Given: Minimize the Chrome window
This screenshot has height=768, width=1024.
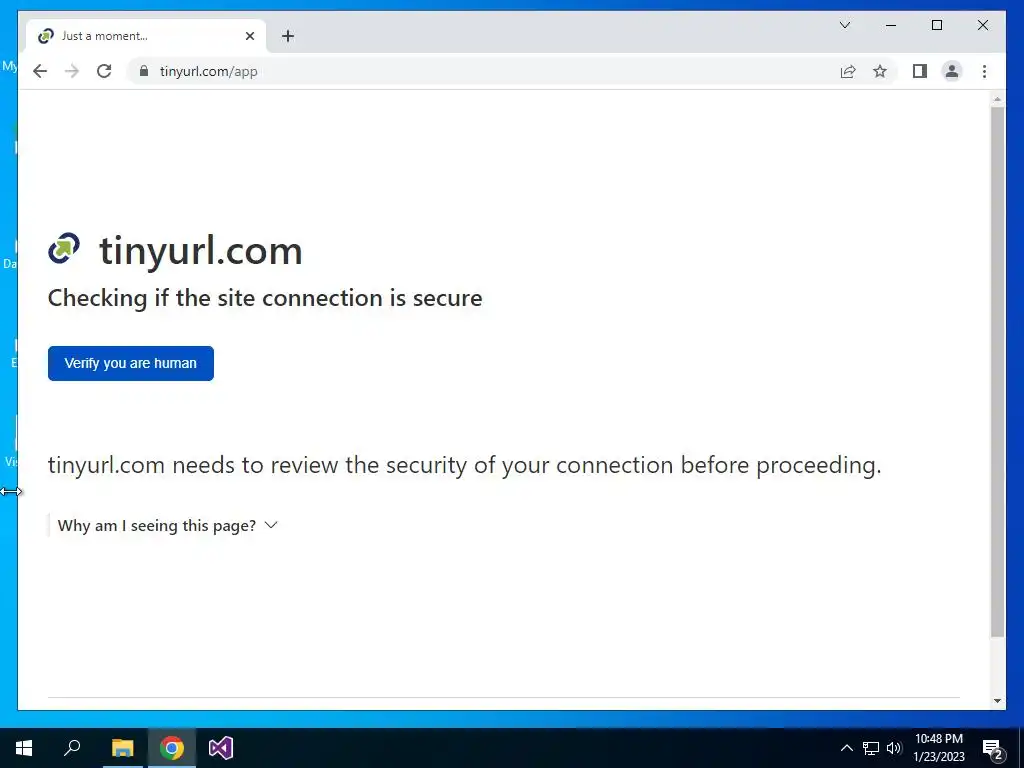Looking at the screenshot, I should tap(891, 25).
